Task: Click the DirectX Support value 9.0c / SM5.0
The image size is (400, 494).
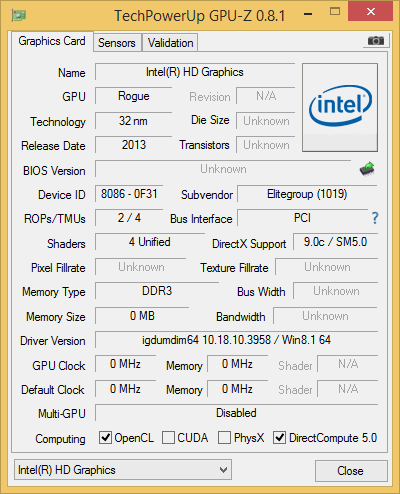Action: (335, 242)
